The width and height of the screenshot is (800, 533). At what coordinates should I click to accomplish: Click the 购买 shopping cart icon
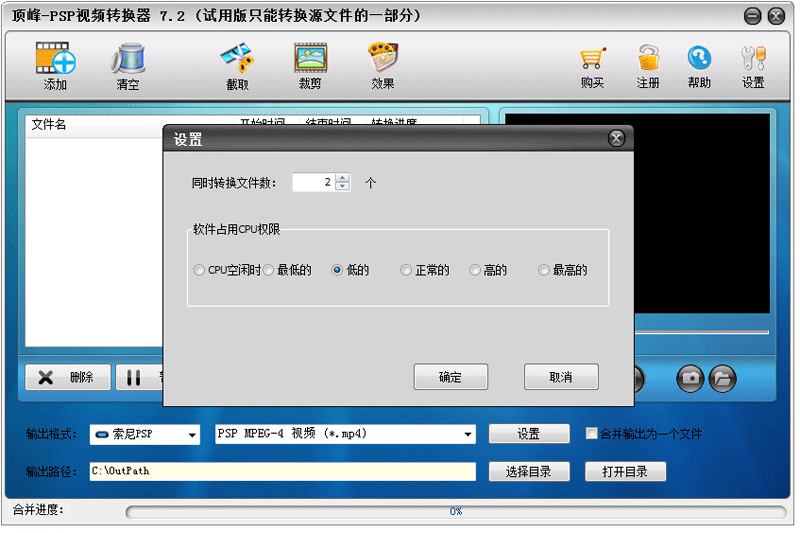click(x=592, y=58)
